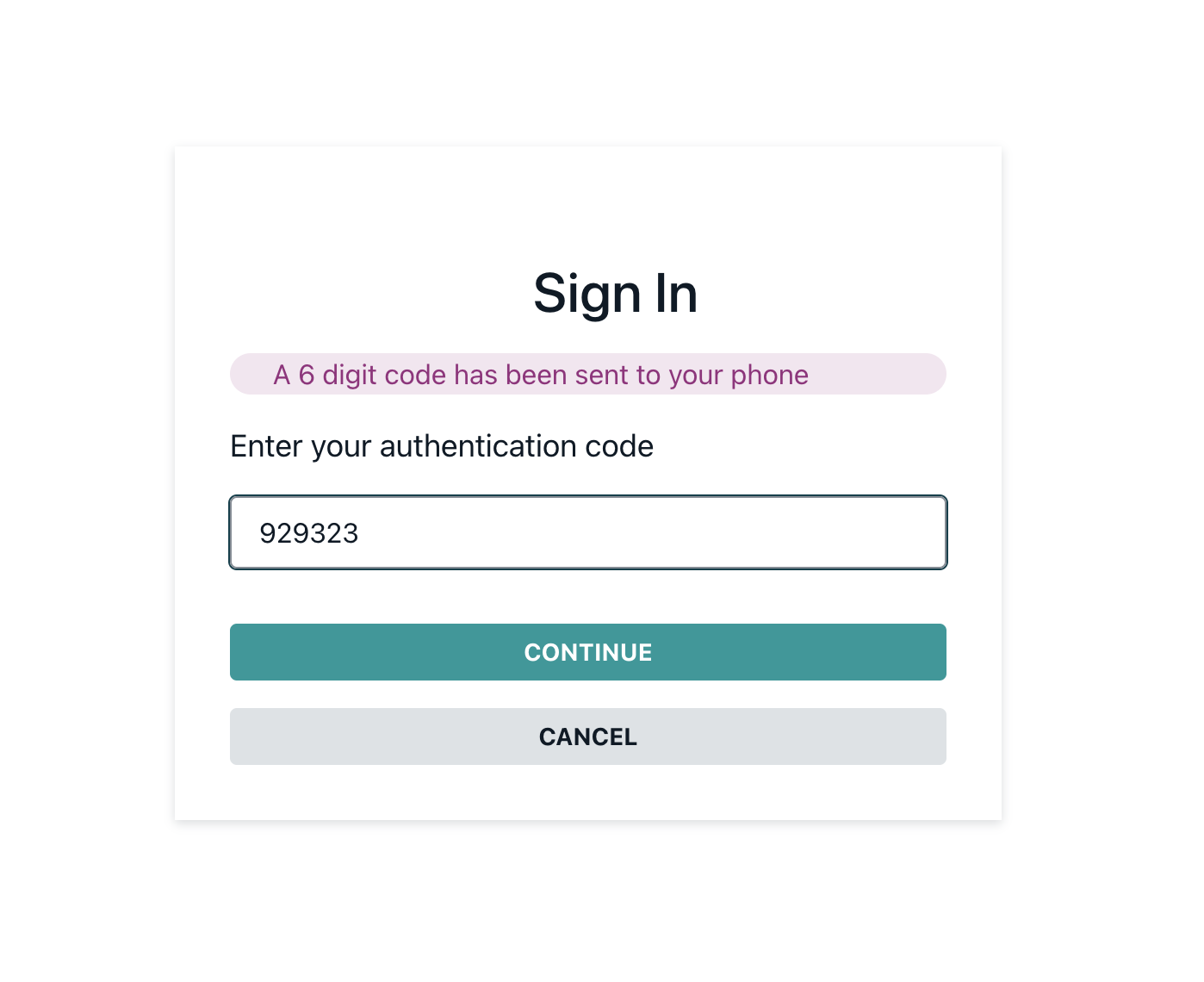Image resolution: width=1204 pixels, height=982 pixels.
Task: Click the white sign-in card background
Action: [x=587, y=207]
